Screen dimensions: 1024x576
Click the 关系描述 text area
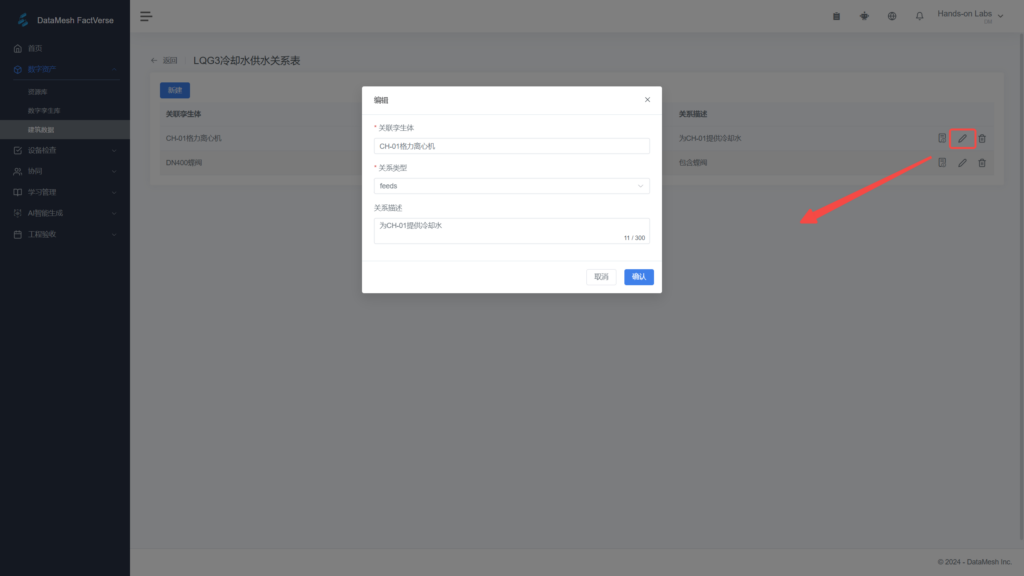coord(511,231)
